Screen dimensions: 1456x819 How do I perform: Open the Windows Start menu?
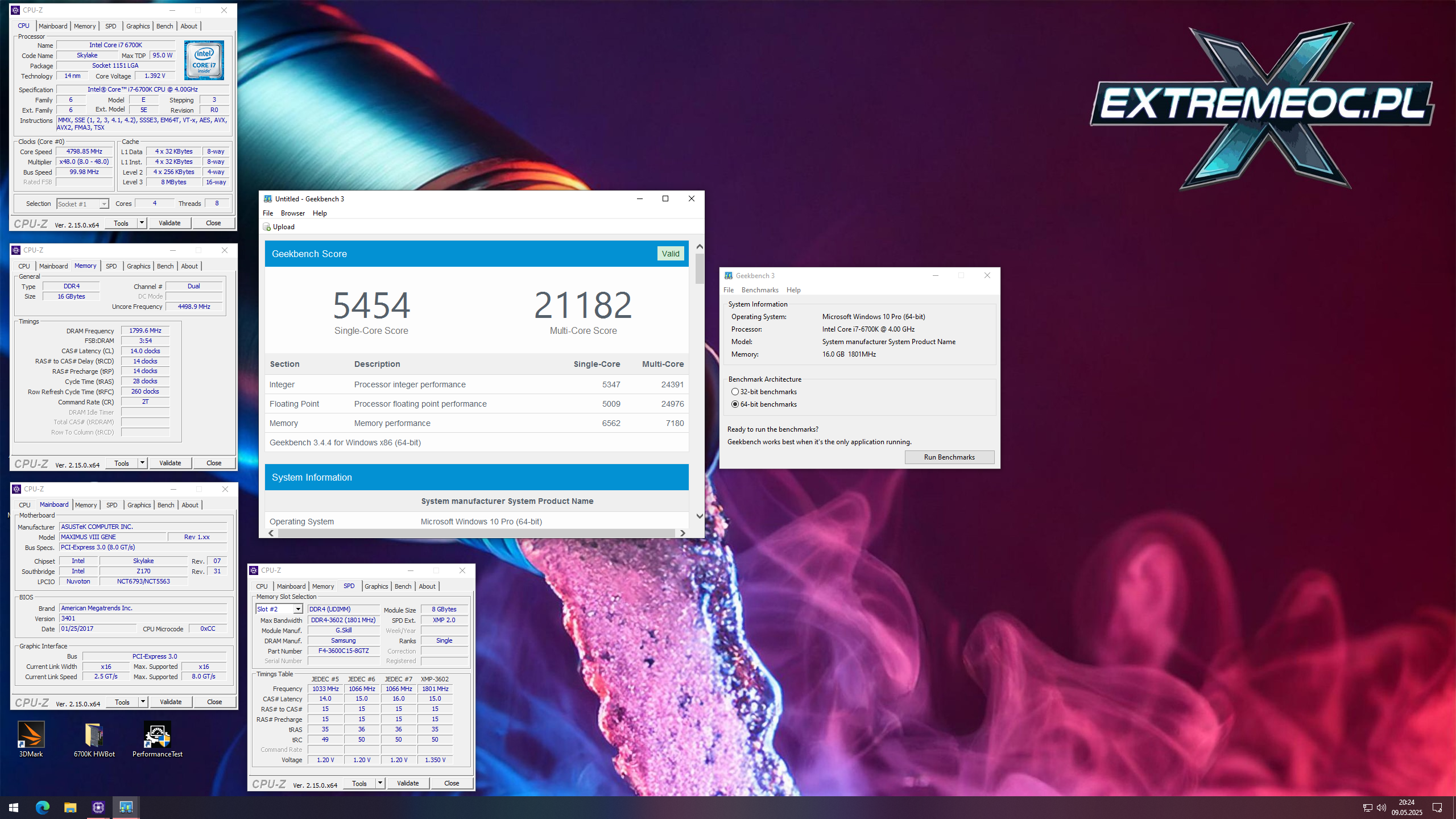tap(14, 807)
